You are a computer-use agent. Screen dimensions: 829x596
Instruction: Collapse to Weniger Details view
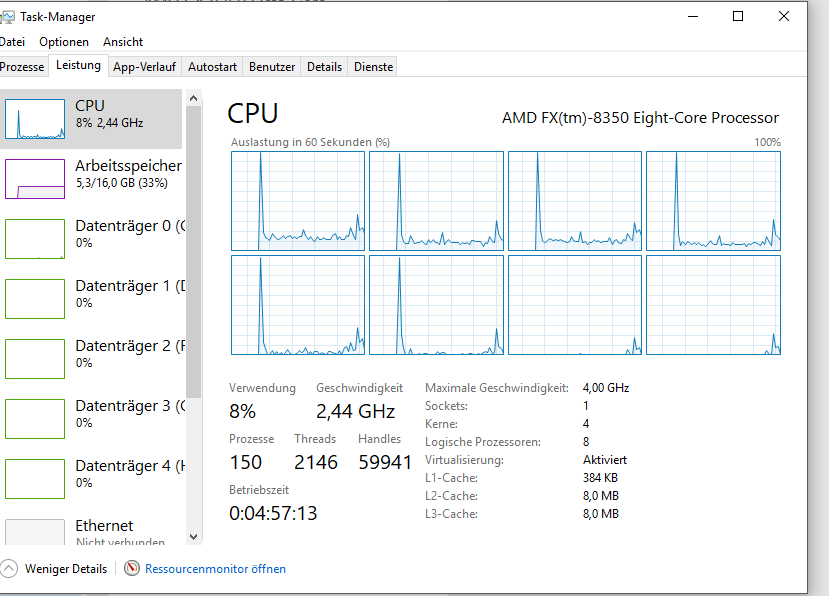[x=60, y=568]
